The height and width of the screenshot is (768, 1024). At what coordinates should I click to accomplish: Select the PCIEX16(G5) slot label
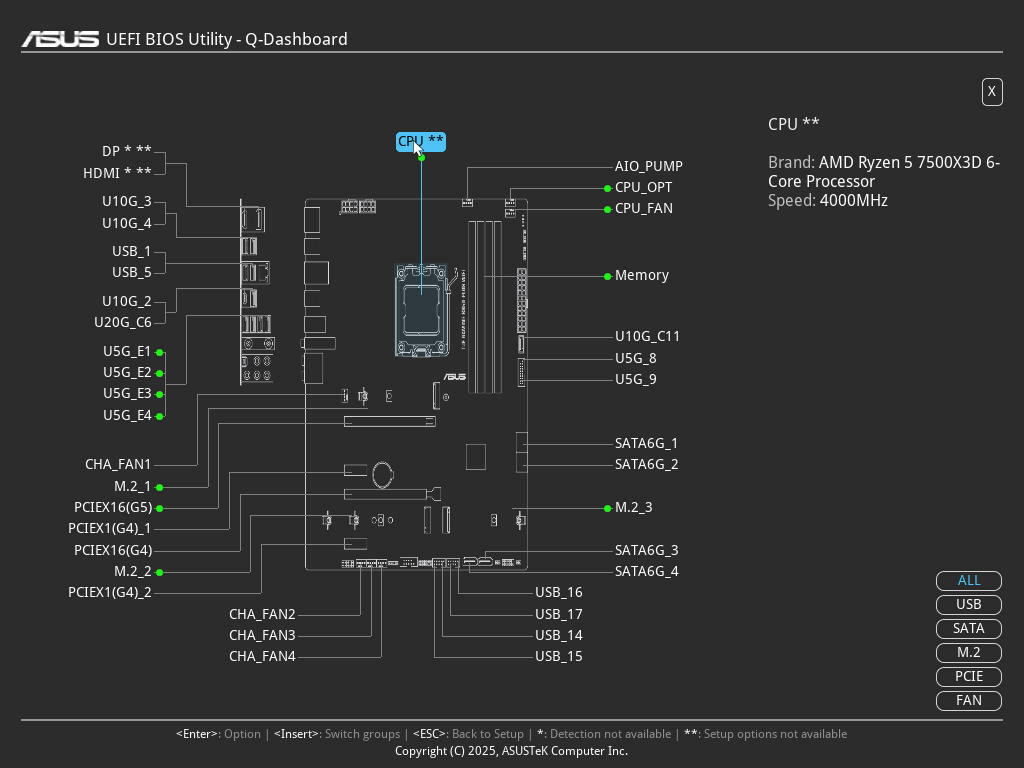[113, 508]
